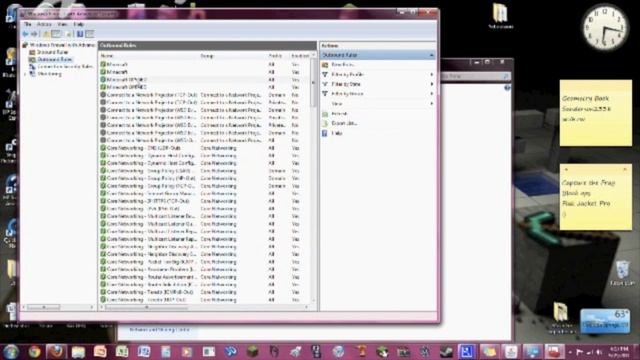
Task: Open the Windows Start orb
Action: (11, 351)
